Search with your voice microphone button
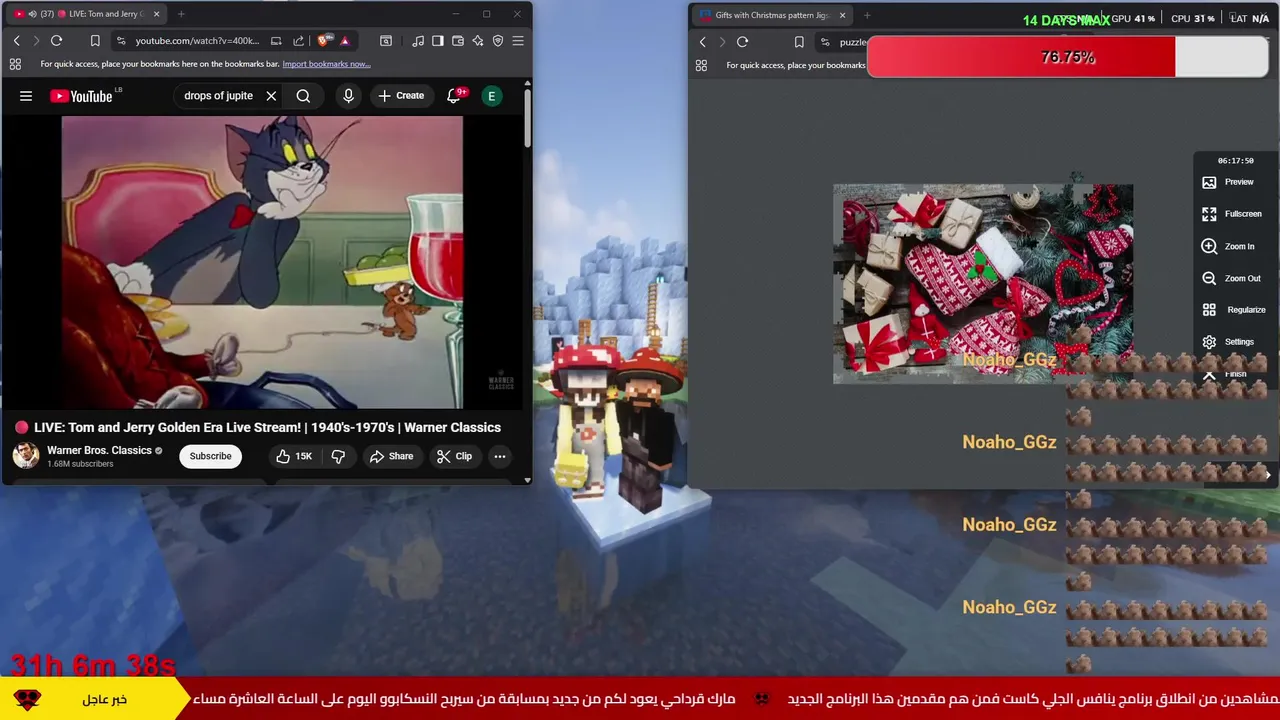Screen dimensions: 1280x720 pyautogui.click(x=348, y=96)
